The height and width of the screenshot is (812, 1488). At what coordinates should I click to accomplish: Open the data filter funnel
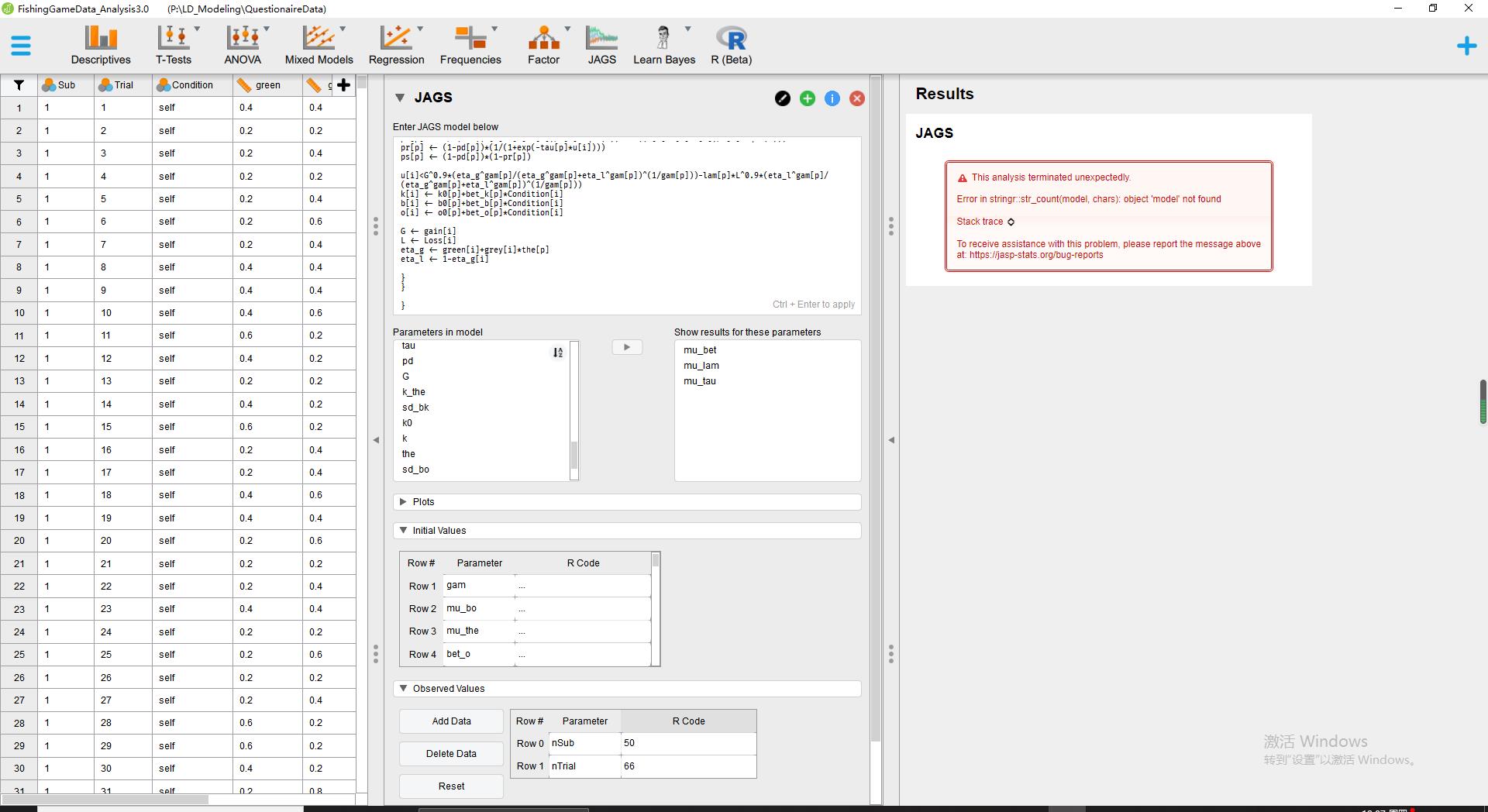pos(19,85)
